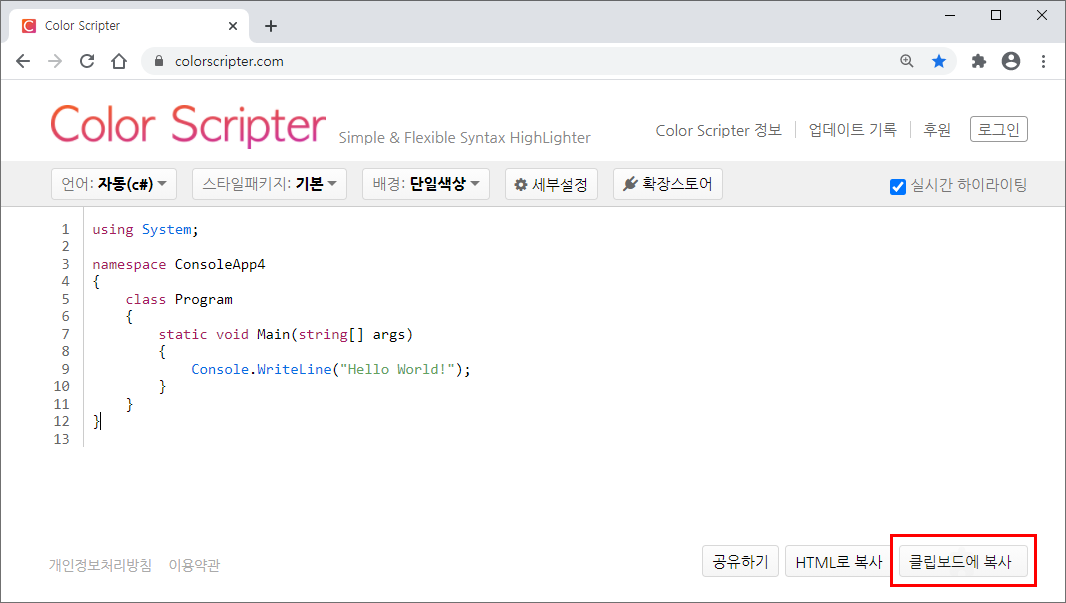Open the 업데이트 기록 link

pos(853,130)
